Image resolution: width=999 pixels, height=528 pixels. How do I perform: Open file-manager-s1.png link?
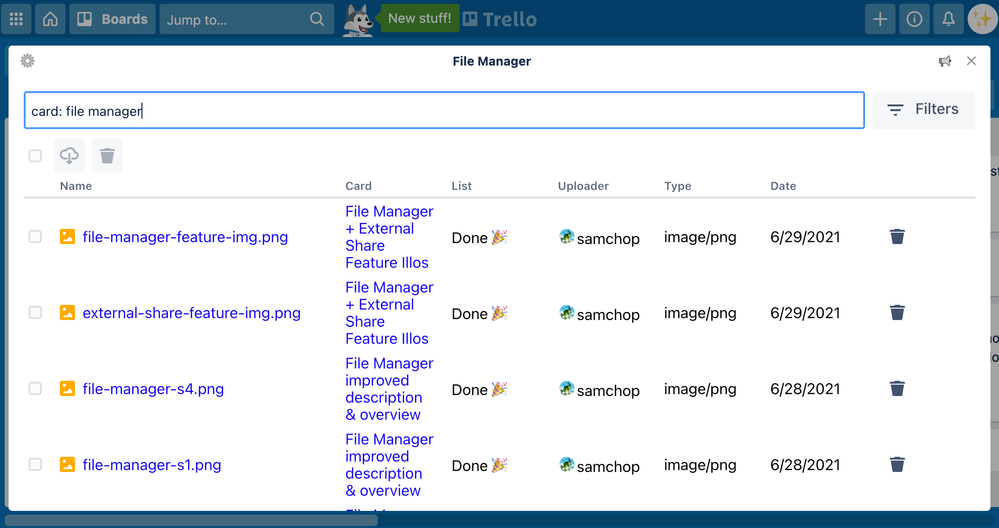pos(152,464)
